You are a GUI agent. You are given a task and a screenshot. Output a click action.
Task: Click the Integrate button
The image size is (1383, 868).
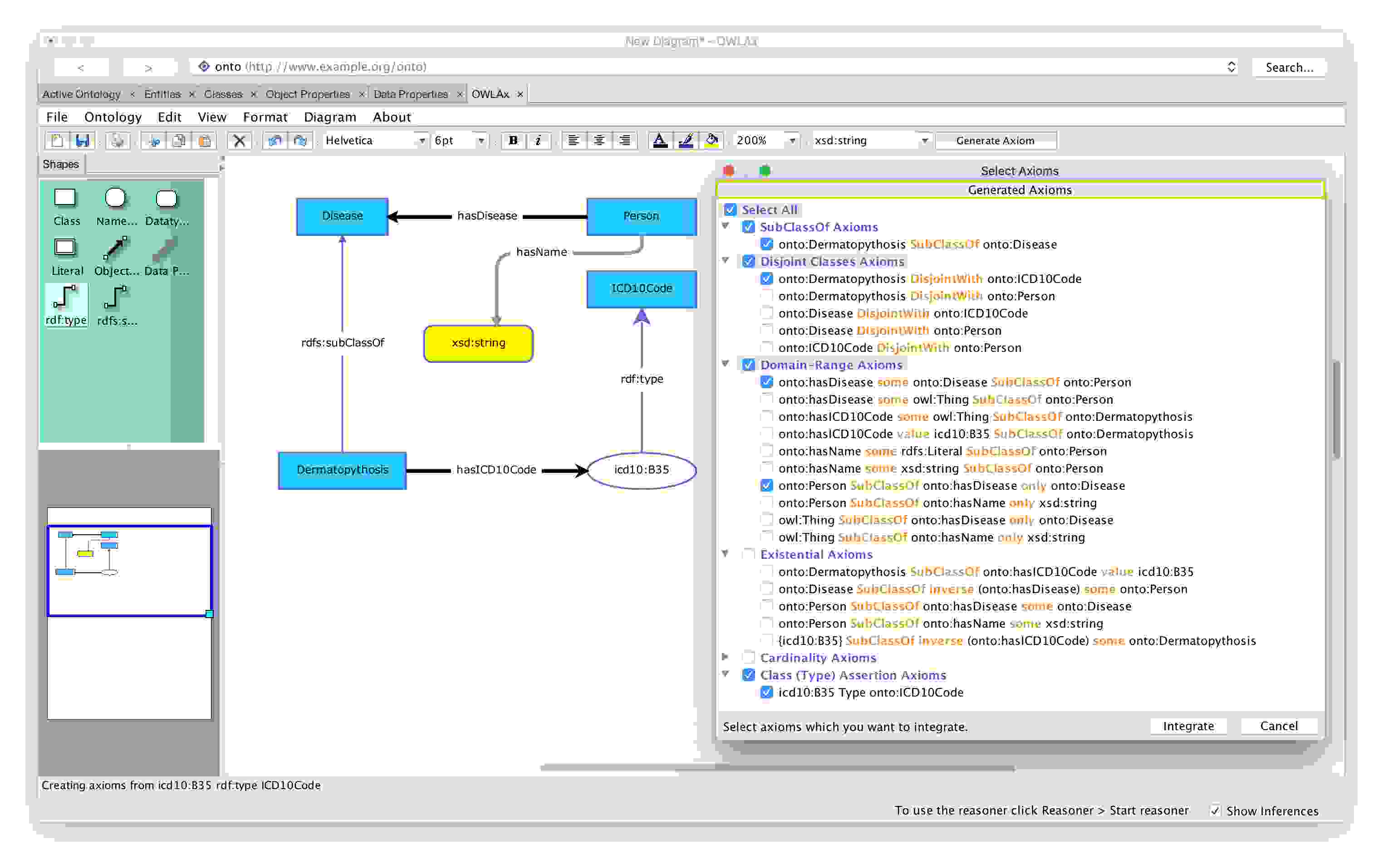tap(1188, 726)
